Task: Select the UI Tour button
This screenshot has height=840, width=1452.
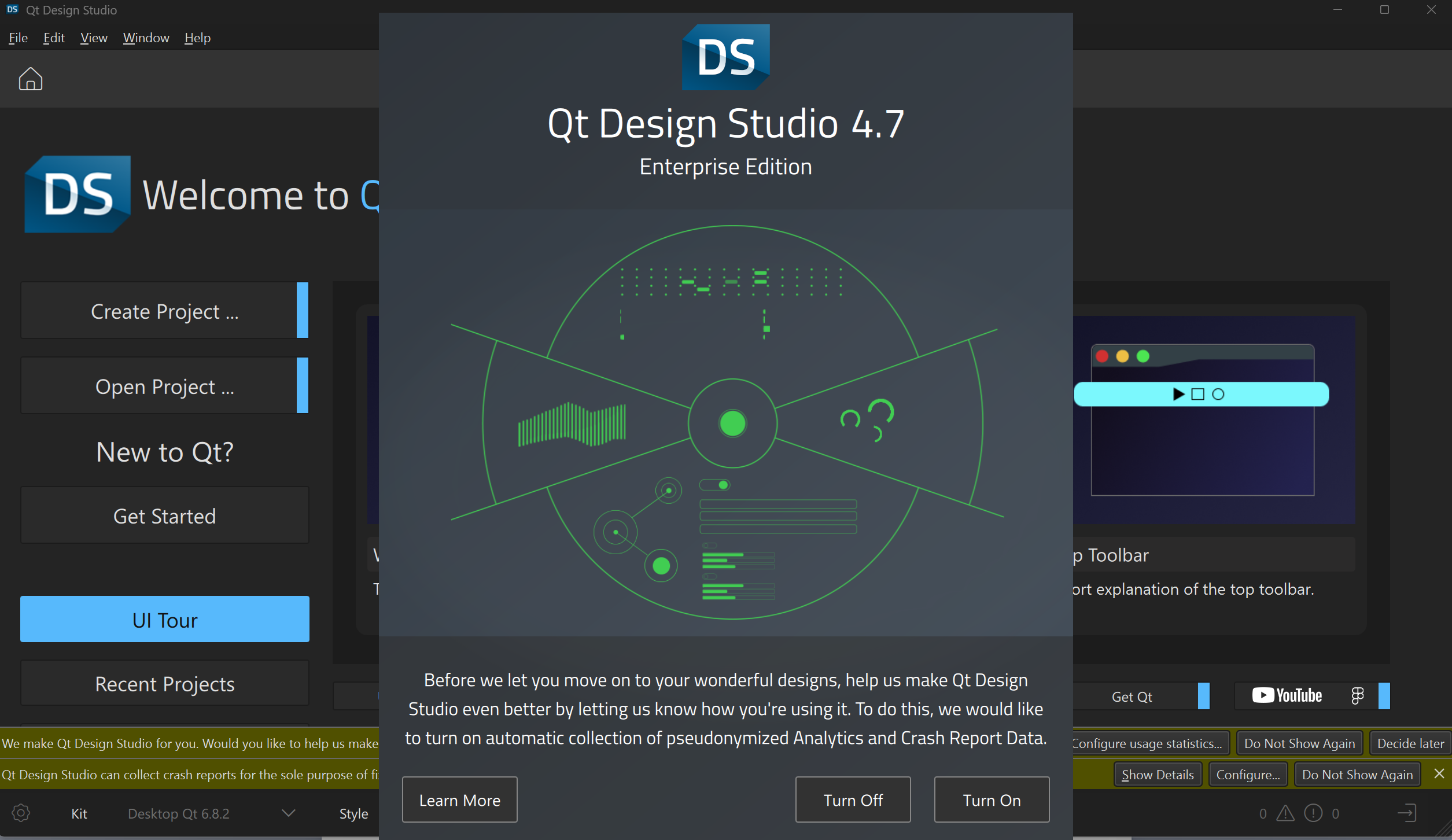Action: point(164,619)
